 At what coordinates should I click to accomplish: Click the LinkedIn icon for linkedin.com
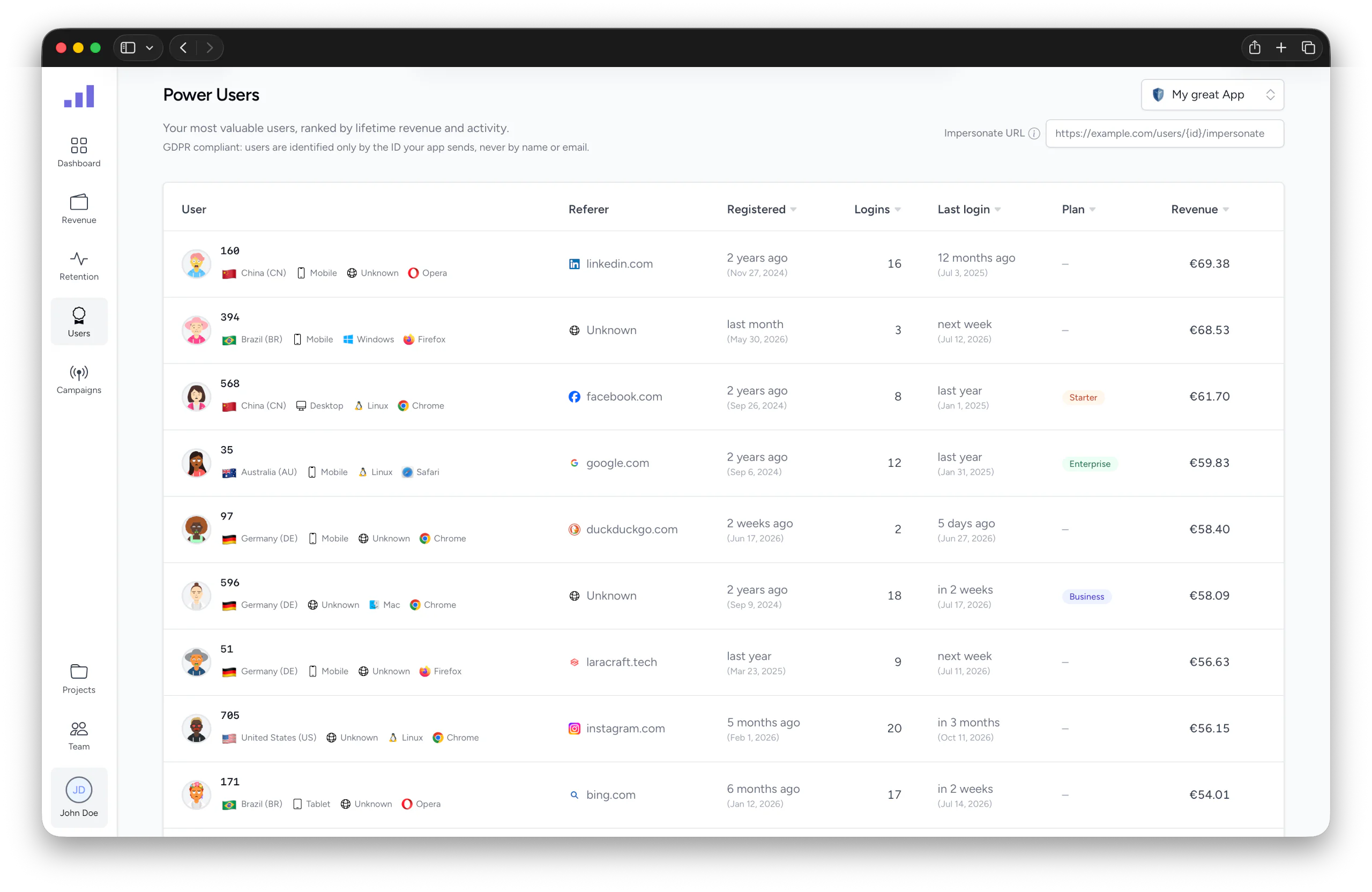click(574, 264)
